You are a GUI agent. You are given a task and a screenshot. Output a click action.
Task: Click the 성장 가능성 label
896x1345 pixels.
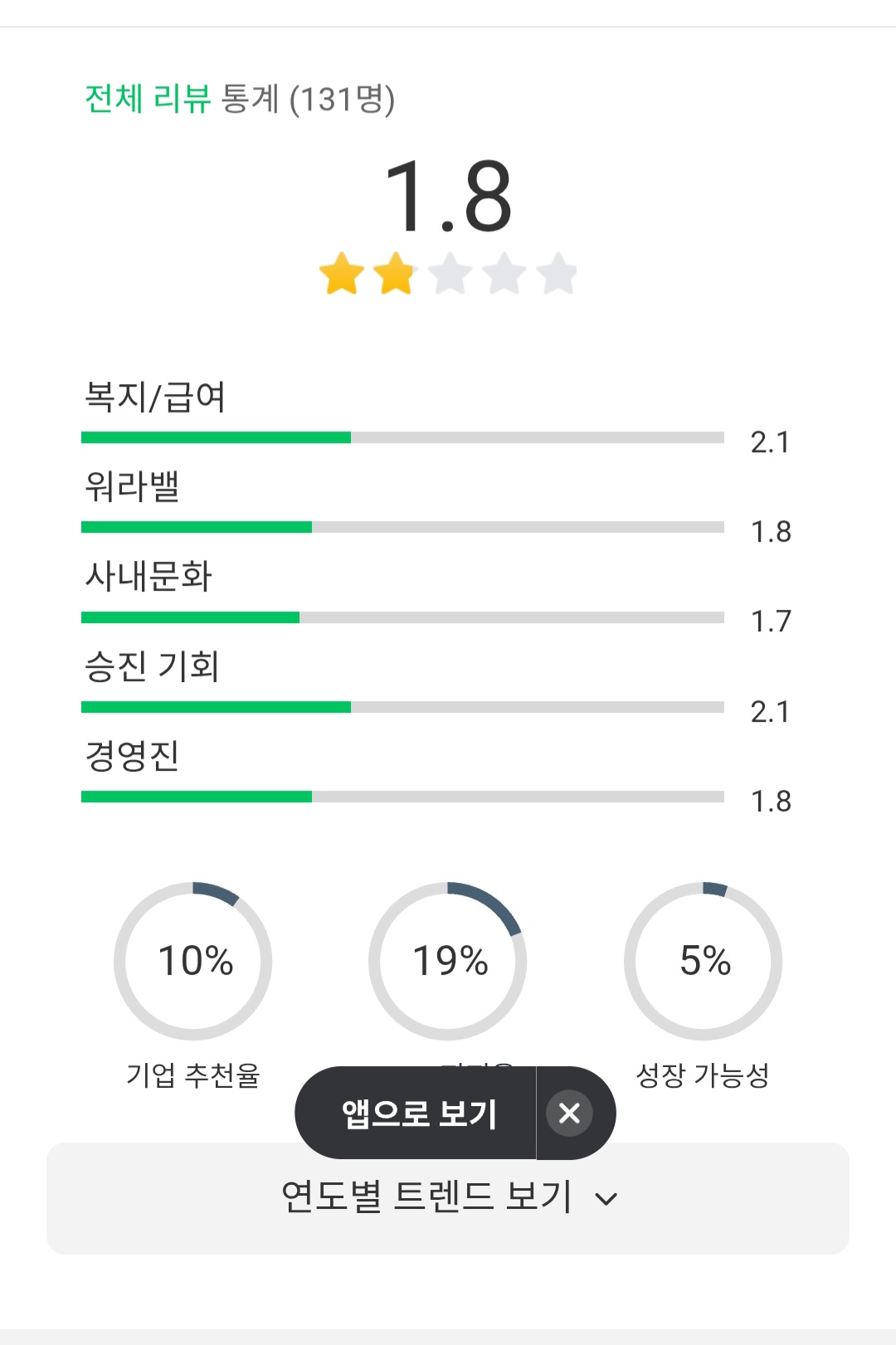point(703,1075)
